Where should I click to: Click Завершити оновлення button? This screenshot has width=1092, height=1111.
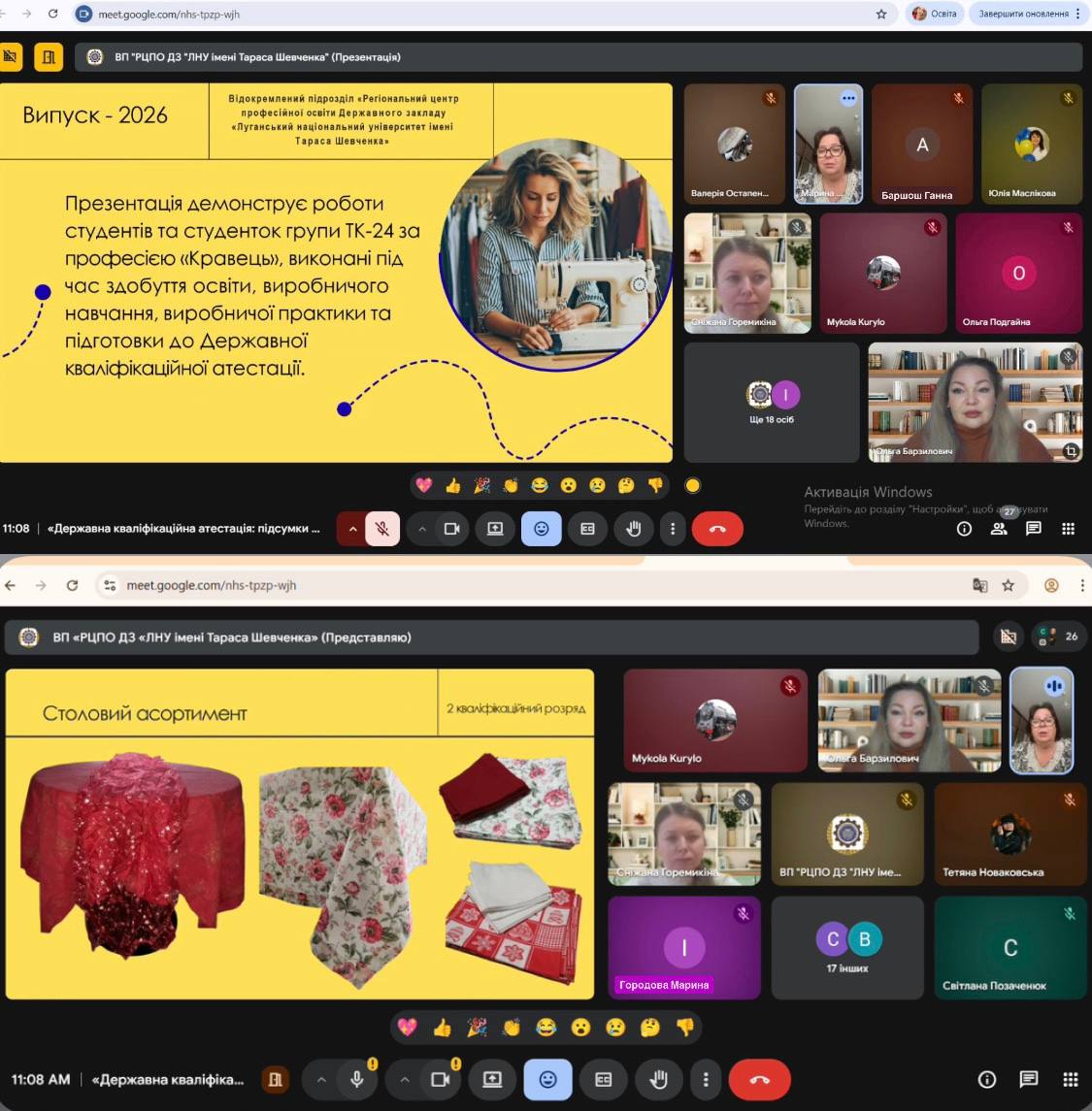click(x=1023, y=14)
